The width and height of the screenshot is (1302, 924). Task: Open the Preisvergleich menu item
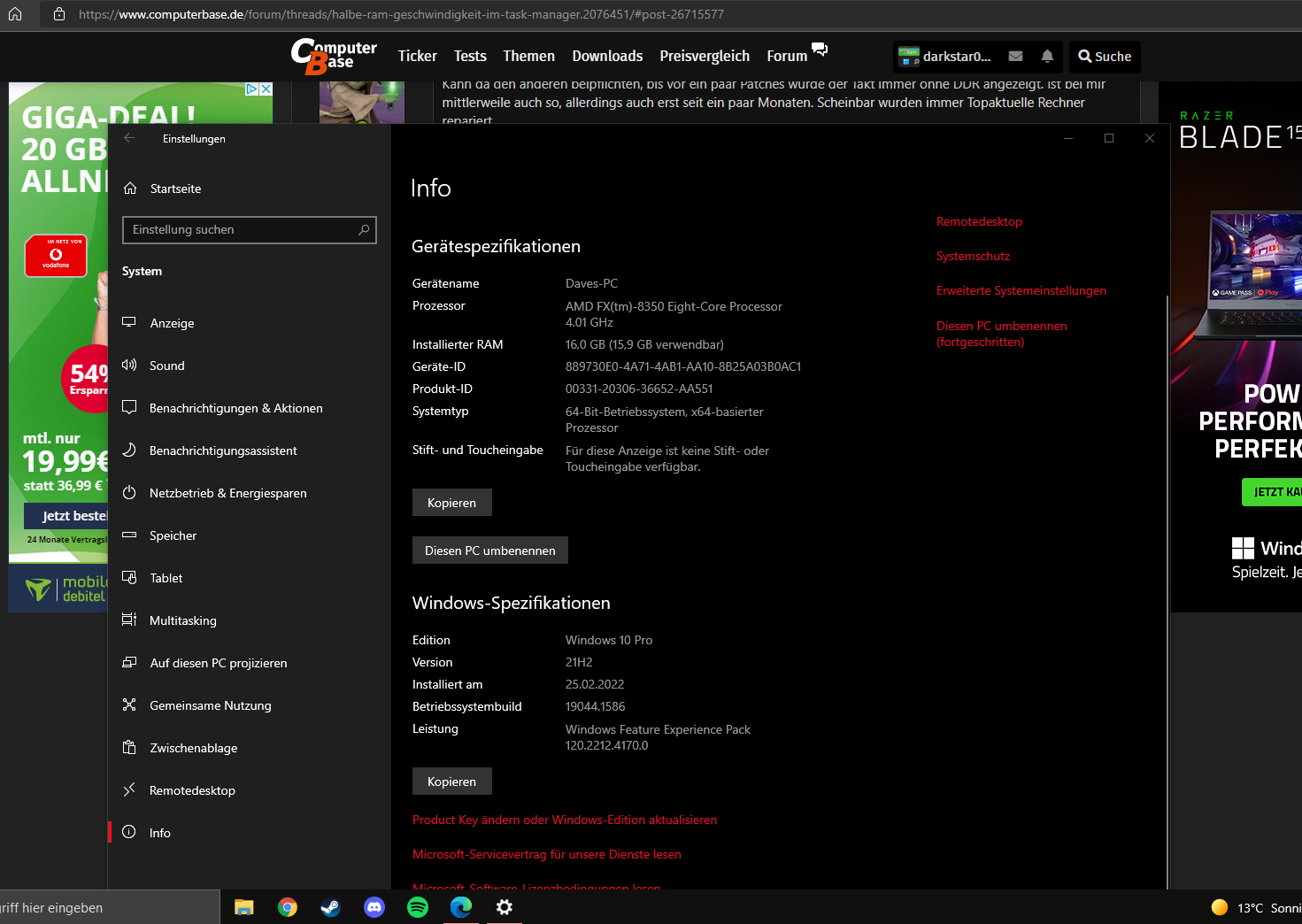[705, 56]
